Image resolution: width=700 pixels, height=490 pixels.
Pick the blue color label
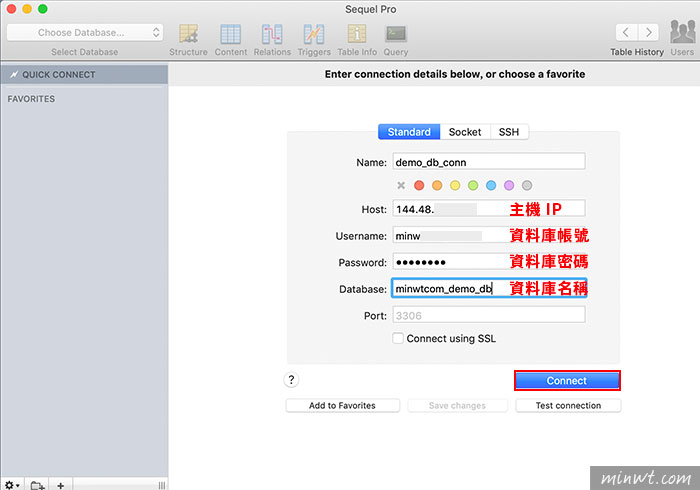pyautogui.click(x=491, y=185)
